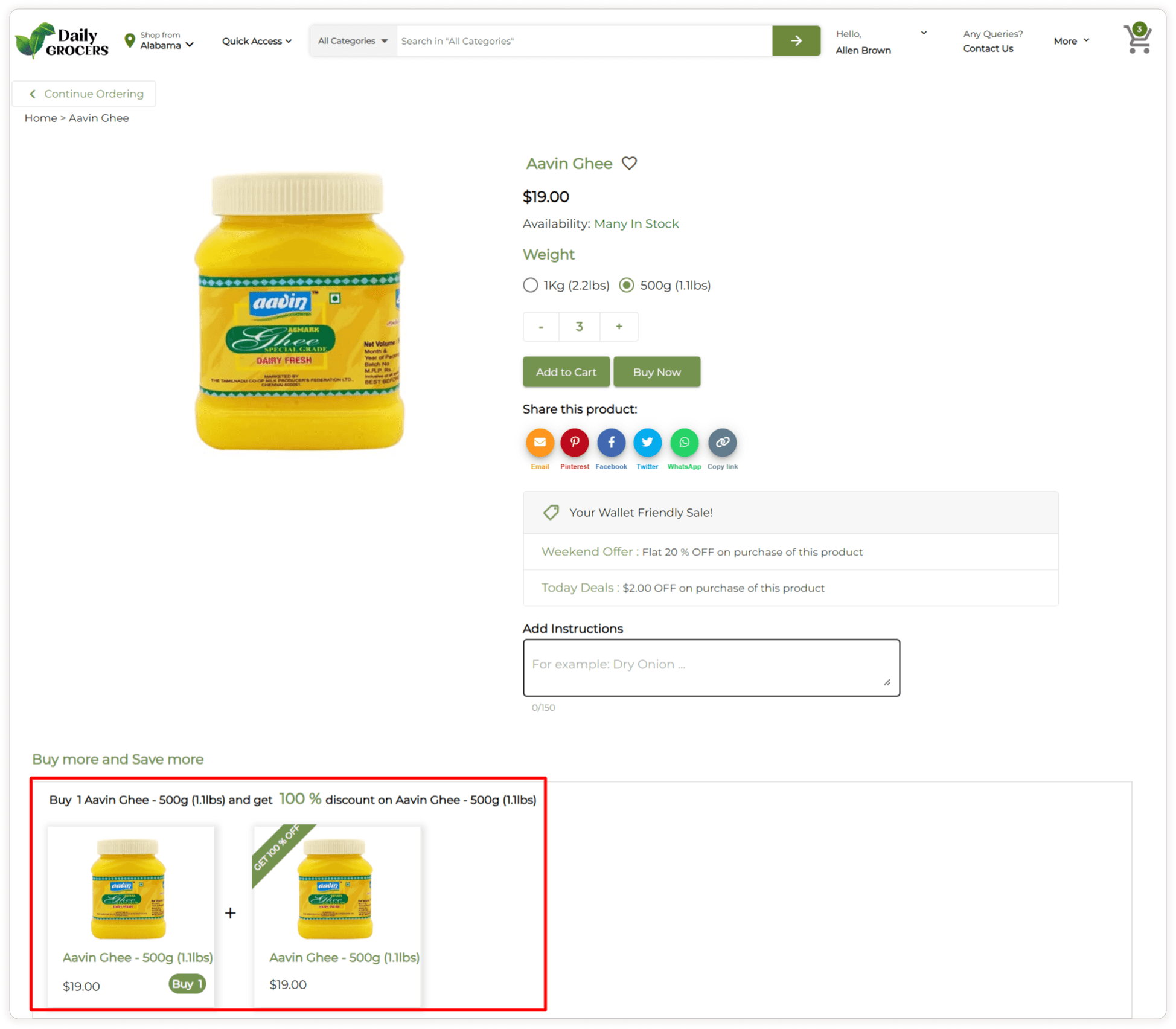Select 500g (1.1lbs) weight option

pos(627,285)
